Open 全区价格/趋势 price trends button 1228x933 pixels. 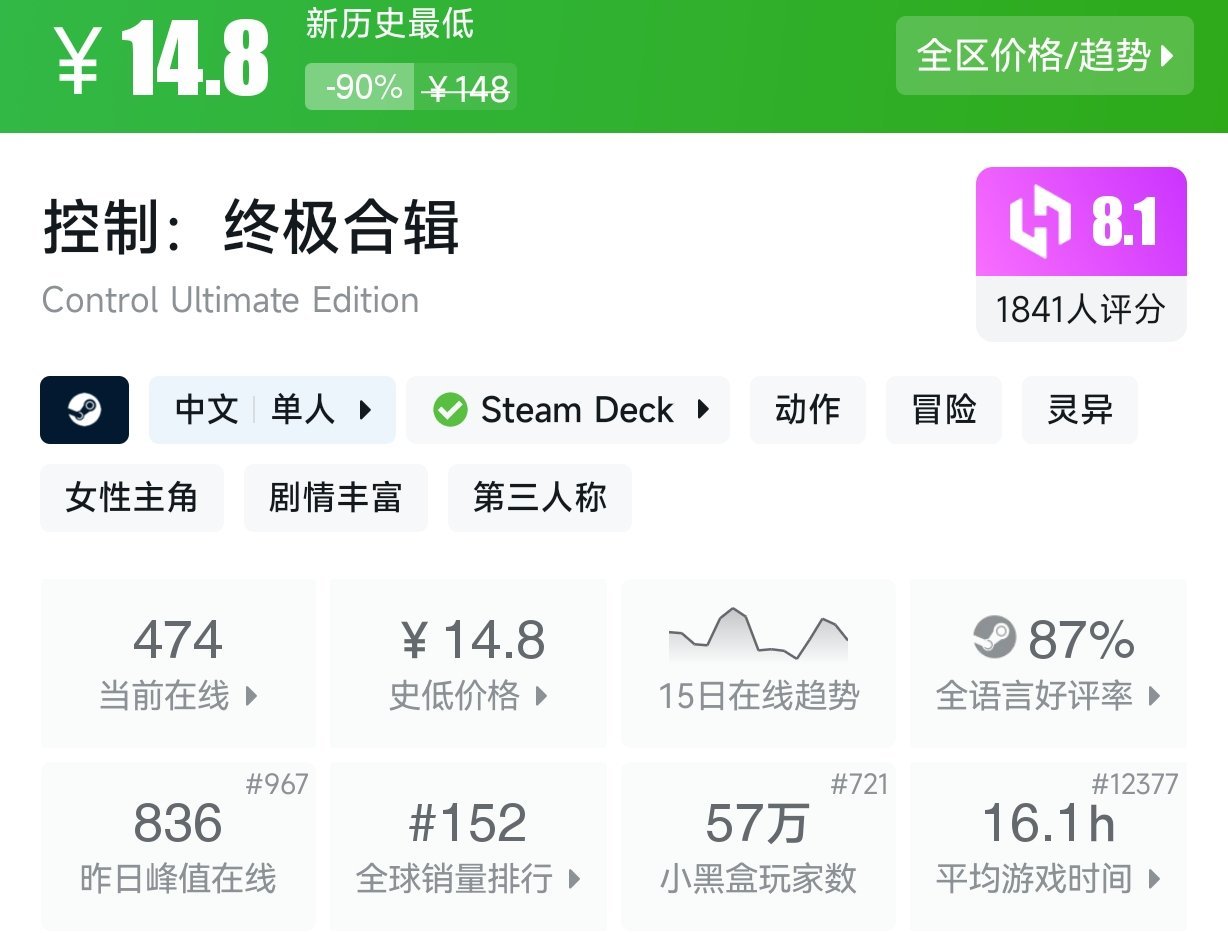click(1045, 56)
